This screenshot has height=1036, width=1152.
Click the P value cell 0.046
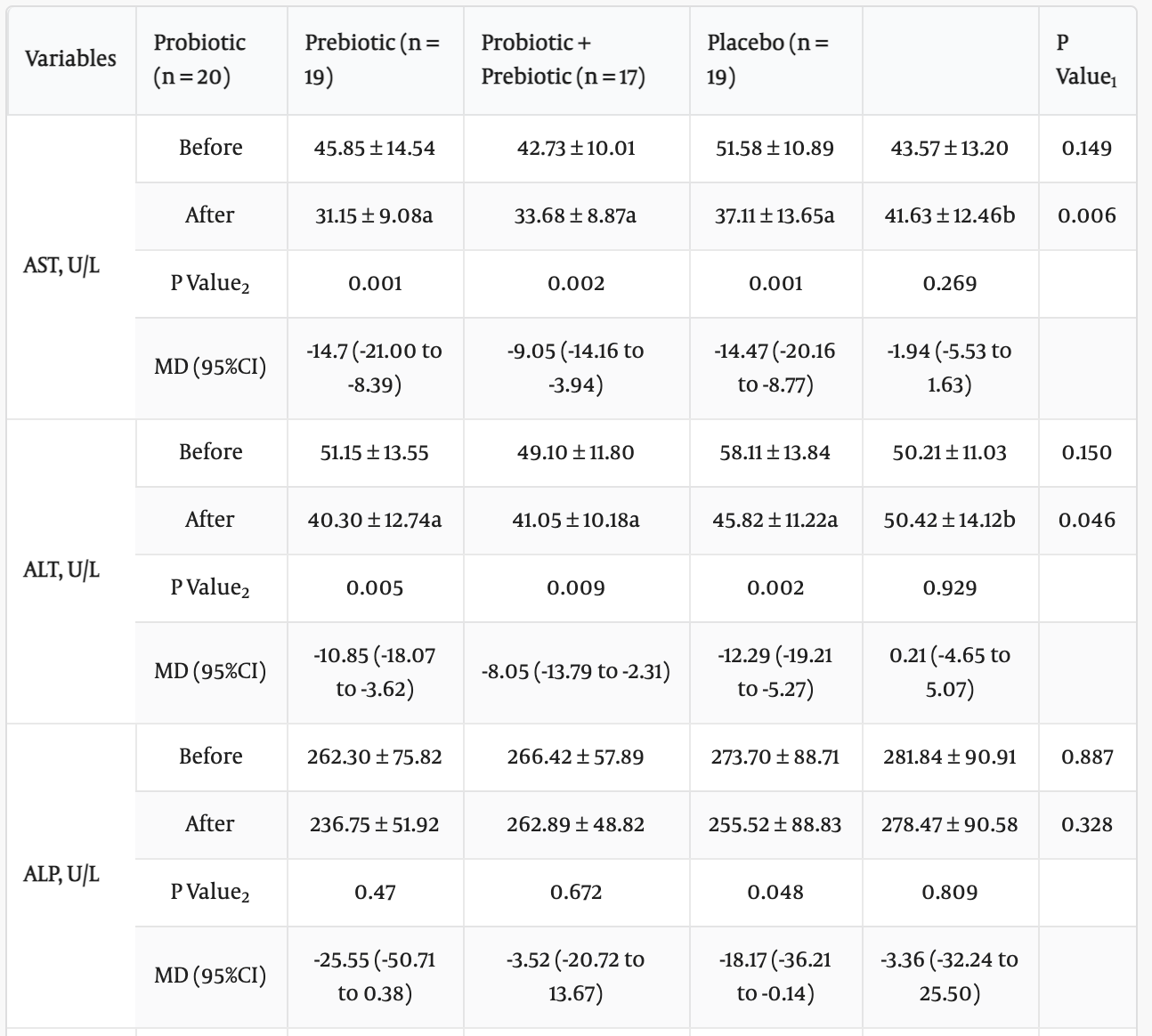coord(1087,521)
